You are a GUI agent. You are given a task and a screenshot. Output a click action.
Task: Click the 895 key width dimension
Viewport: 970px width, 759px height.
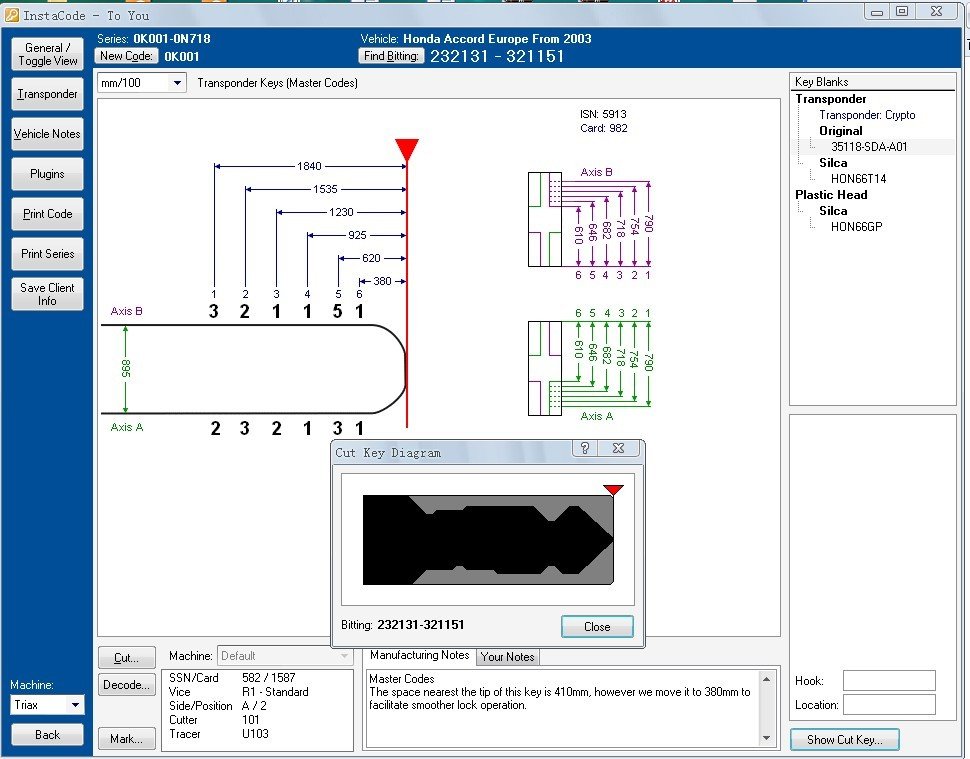(x=126, y=368)
